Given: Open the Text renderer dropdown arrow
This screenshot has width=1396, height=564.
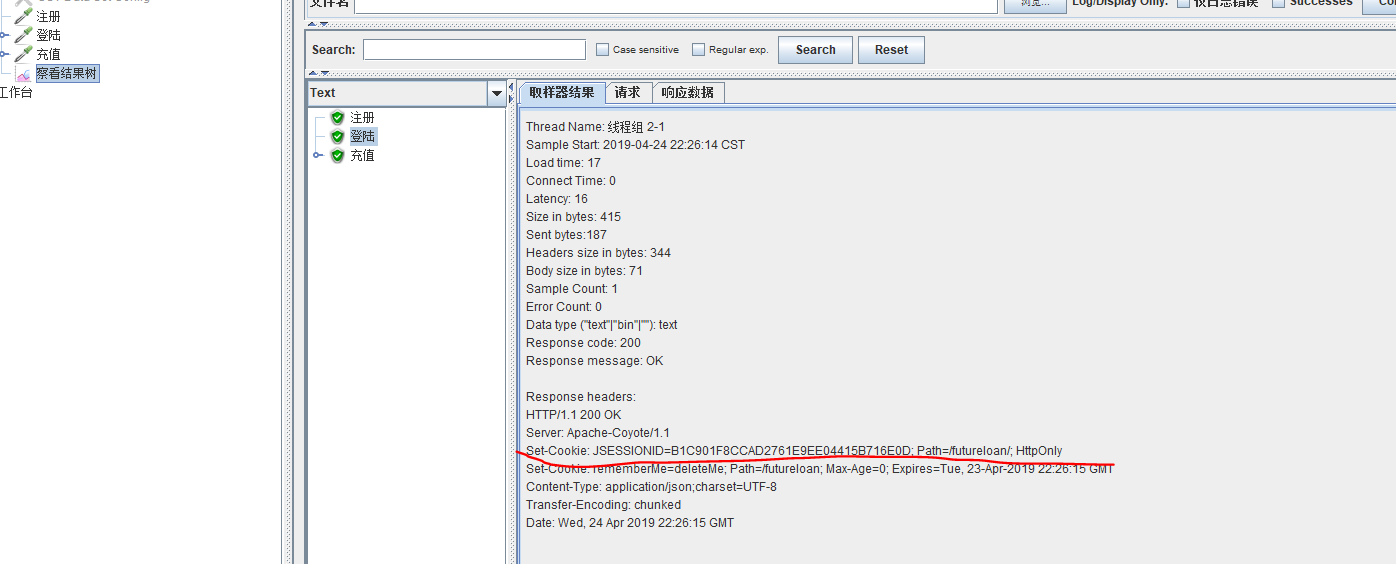Looking at the screenshot, I should (497, 93).
